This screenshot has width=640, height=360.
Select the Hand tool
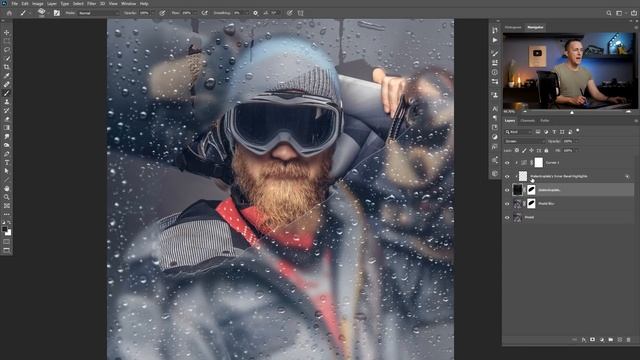pos(7,189)
